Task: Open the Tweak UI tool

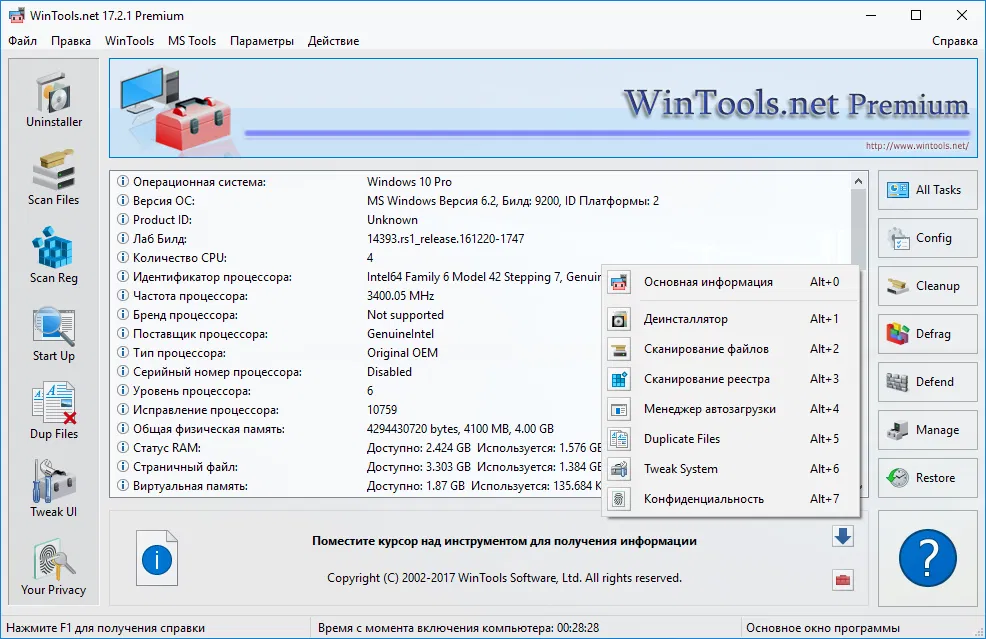Action: point(53,490)
